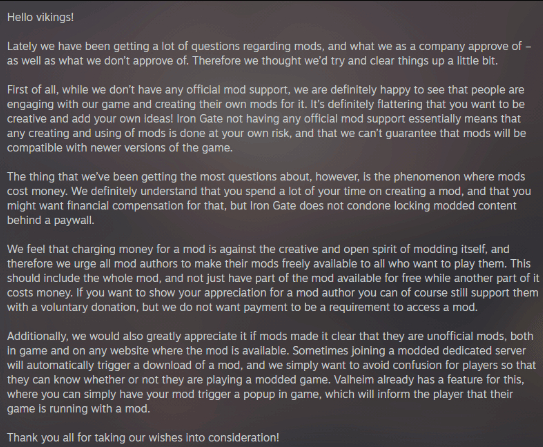Click the line "compatible with newer versions of the game."
Screen dimensions: 543x447
tap(120, 148)
